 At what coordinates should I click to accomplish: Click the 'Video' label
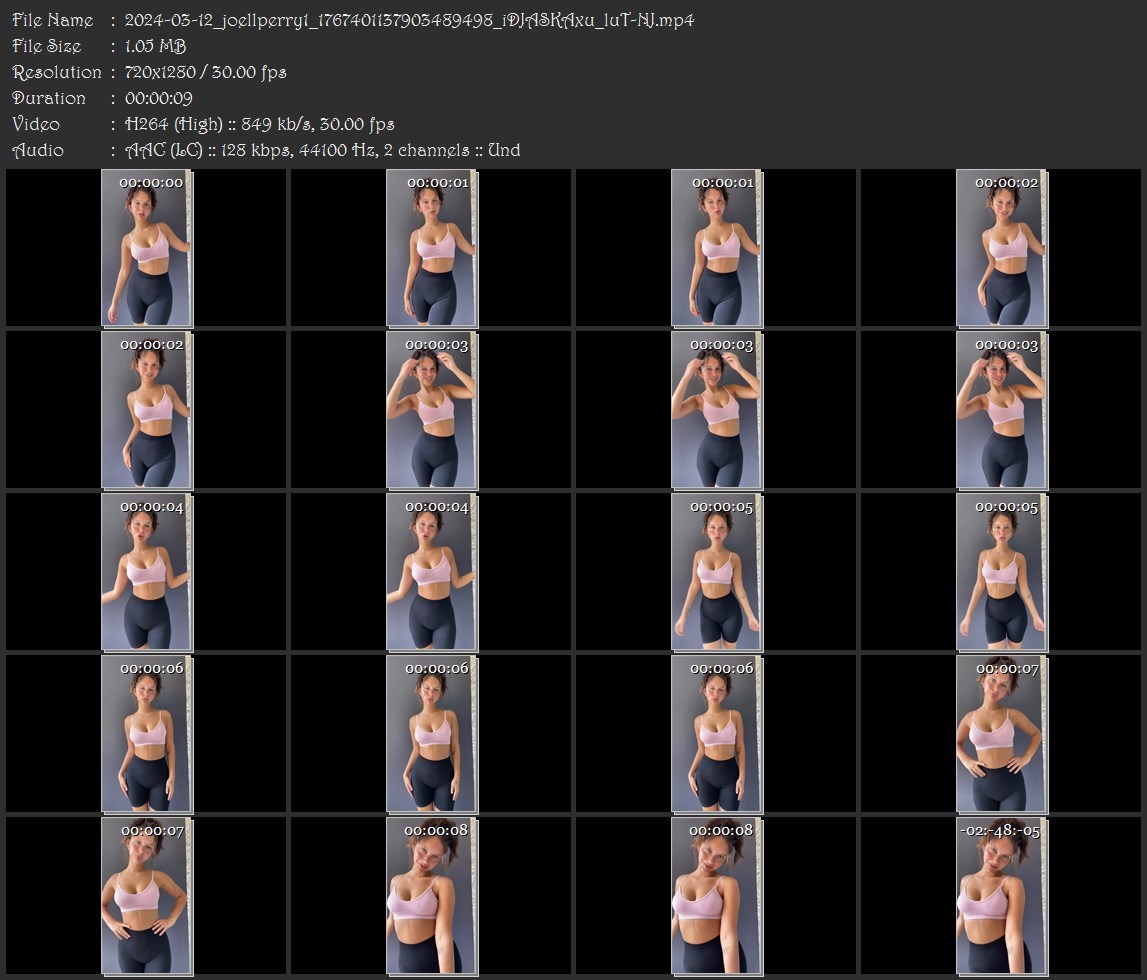tap(36, 124)
